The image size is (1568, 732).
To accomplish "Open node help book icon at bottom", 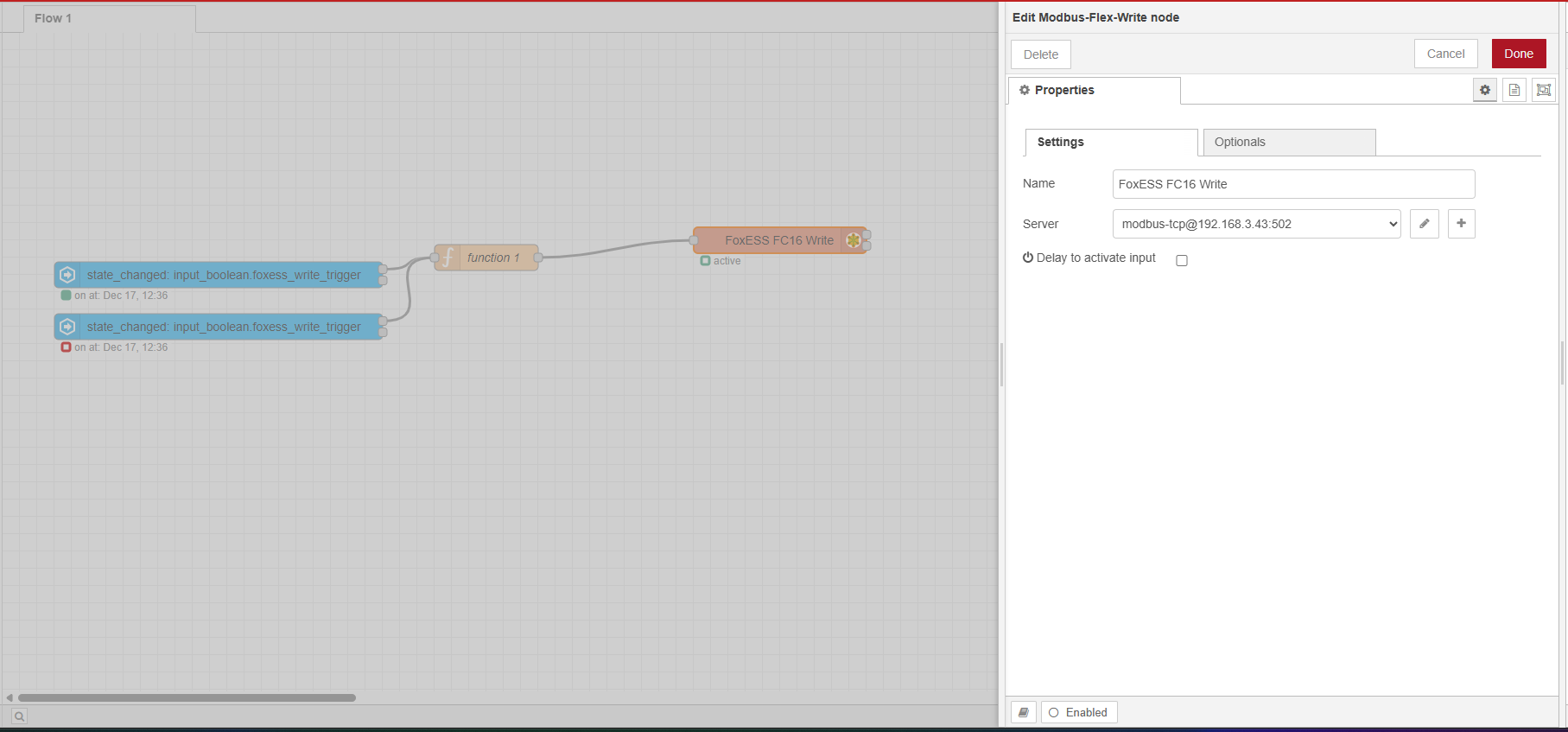I will tap(1024, 712).
